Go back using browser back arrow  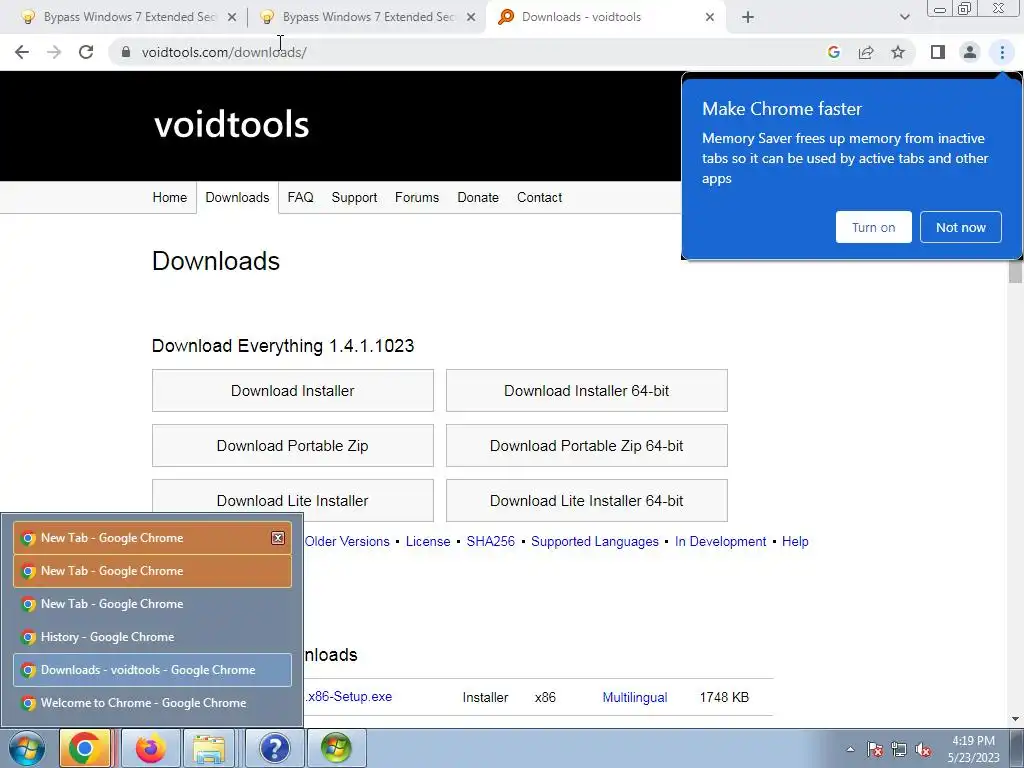(22, 52)
